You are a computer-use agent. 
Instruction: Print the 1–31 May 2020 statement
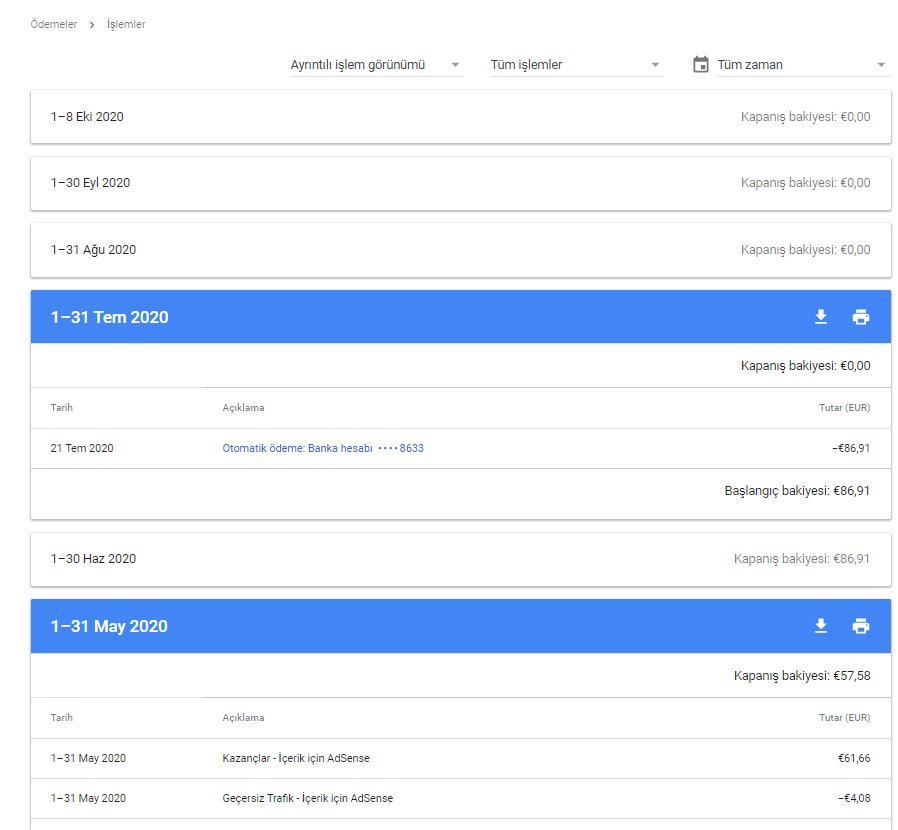(x=861, y=626)
